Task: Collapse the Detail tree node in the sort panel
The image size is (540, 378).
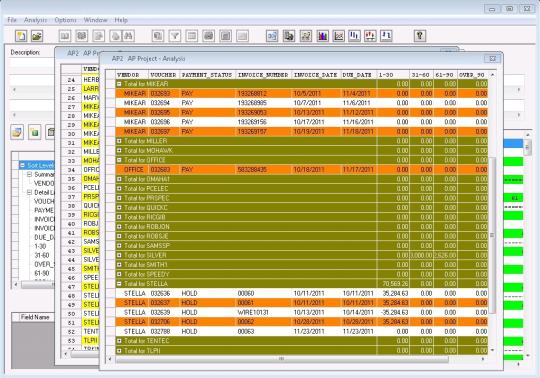Action: tap(30, 192)
